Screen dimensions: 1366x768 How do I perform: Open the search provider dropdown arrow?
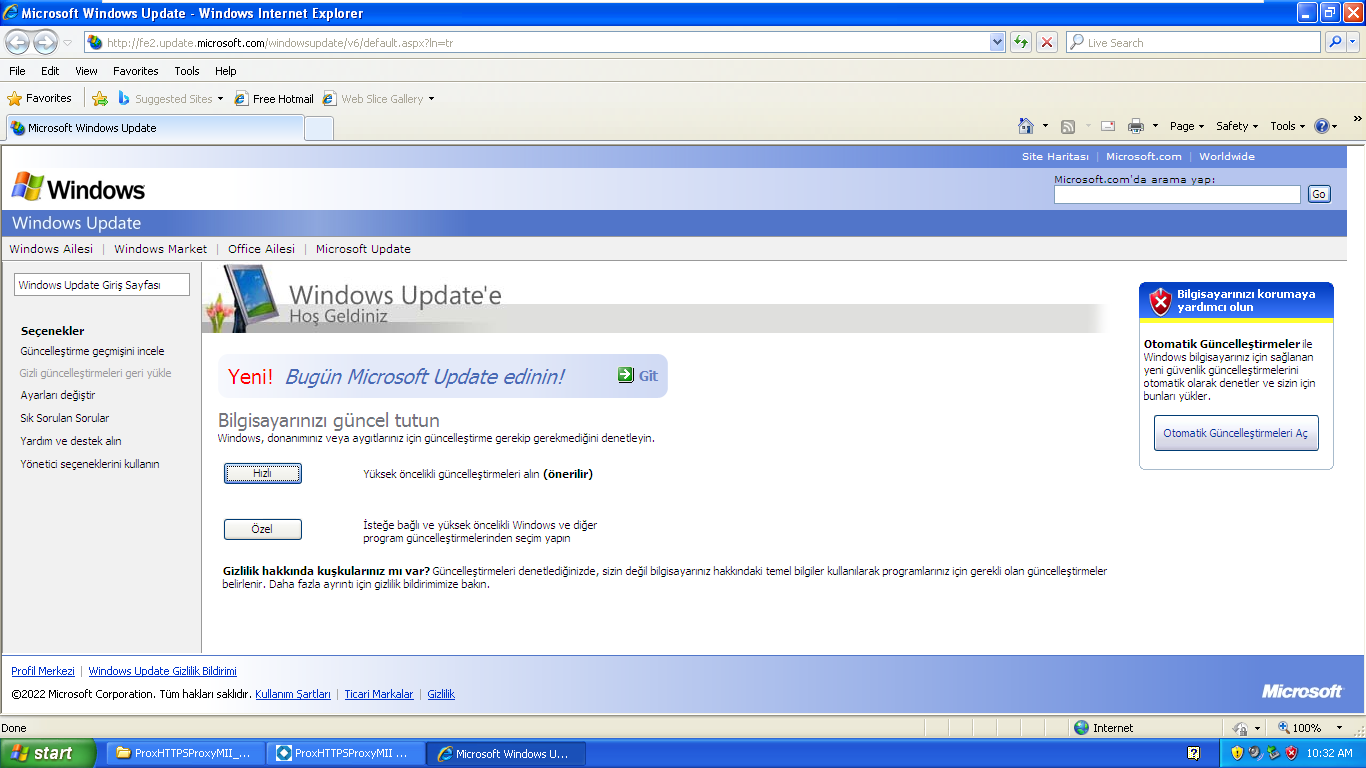pyautogui.click(x=1353, y=42)
